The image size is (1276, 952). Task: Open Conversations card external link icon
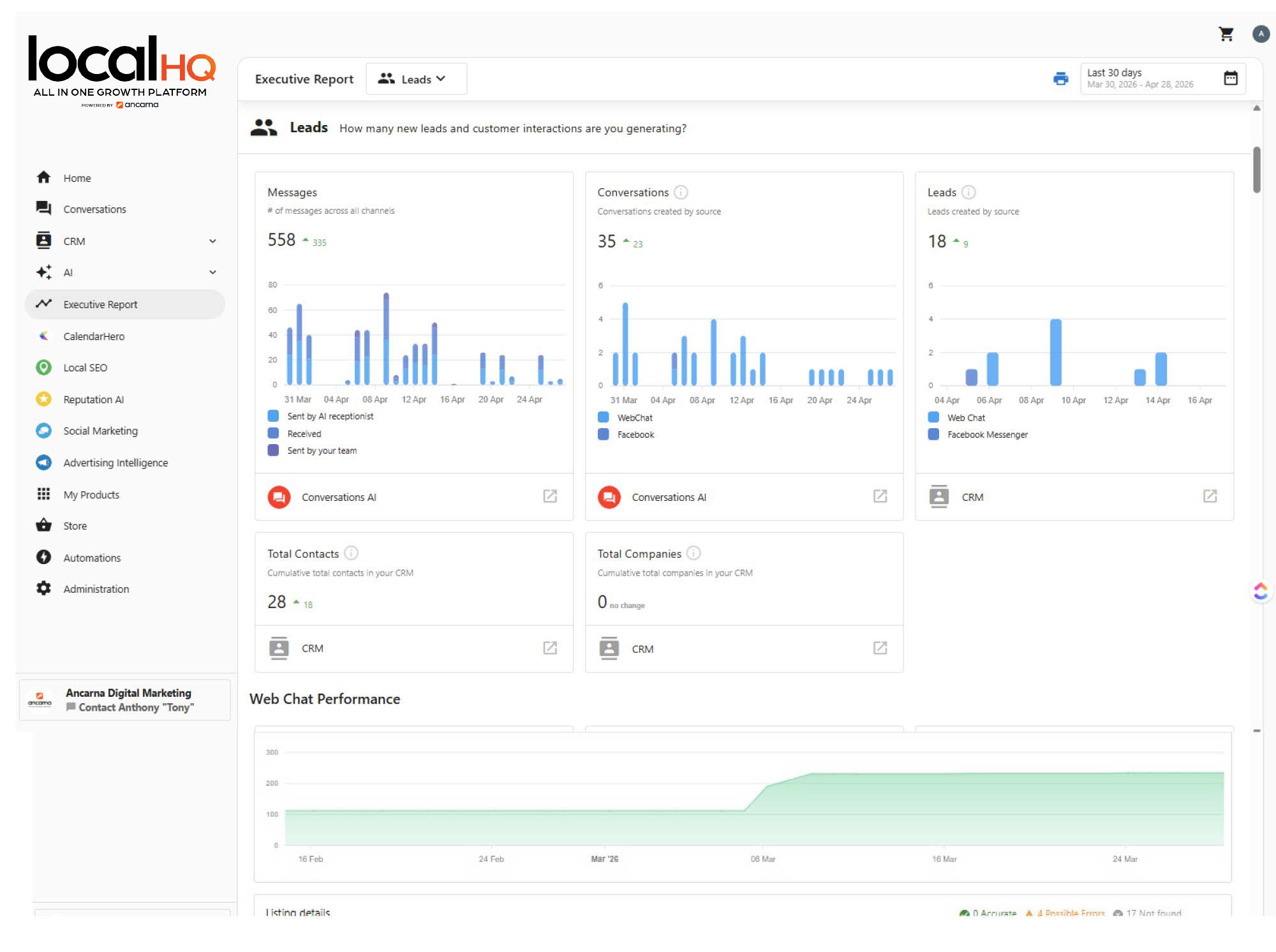click(880, 496)
